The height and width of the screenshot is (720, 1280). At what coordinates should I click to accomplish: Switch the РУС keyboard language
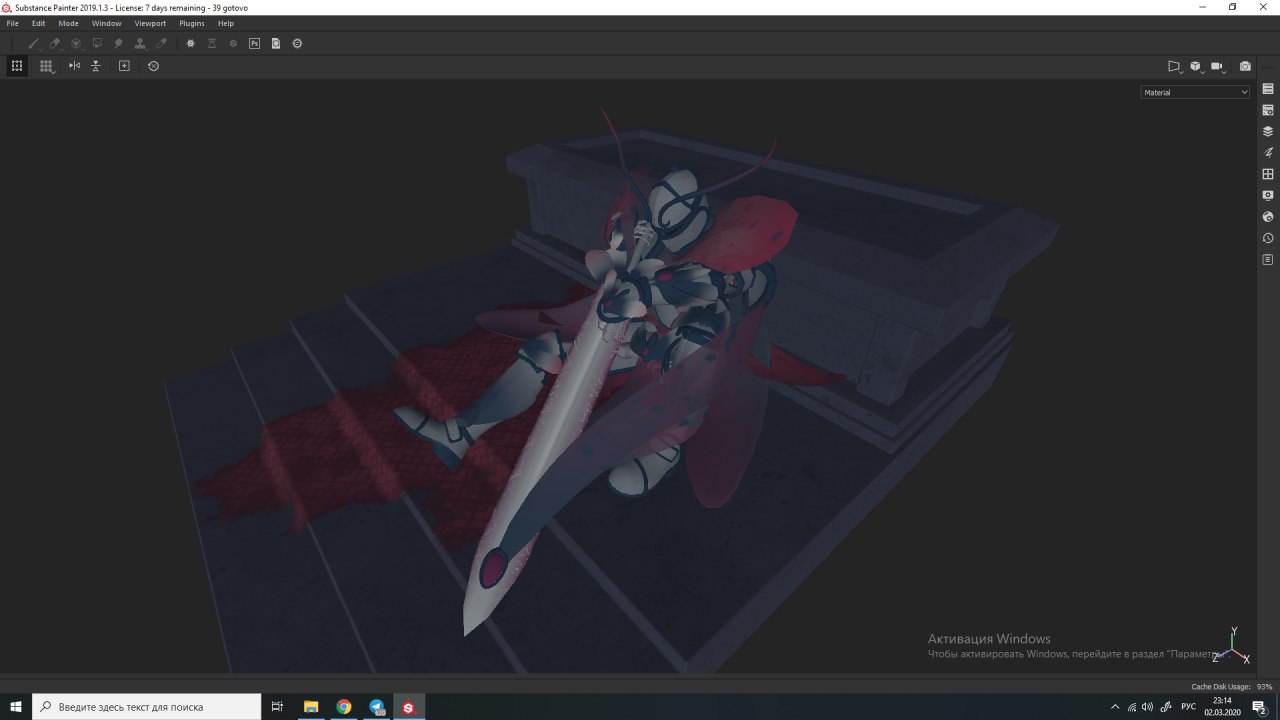point(1188,707)
